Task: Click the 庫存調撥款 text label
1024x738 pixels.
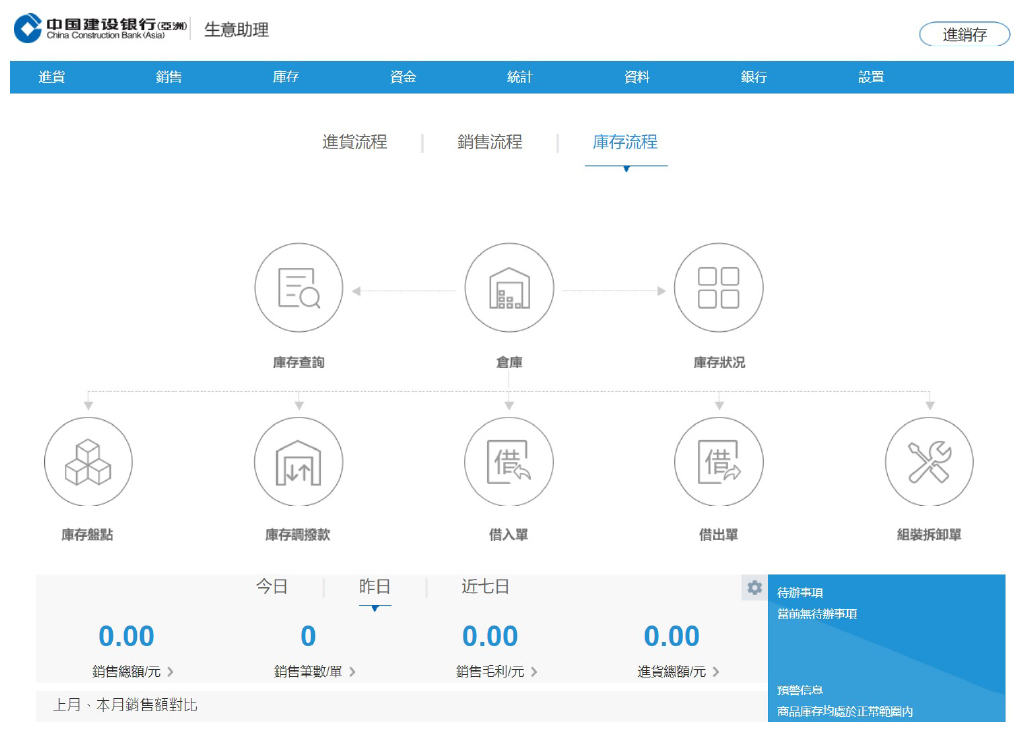Action: pos(298,535)
